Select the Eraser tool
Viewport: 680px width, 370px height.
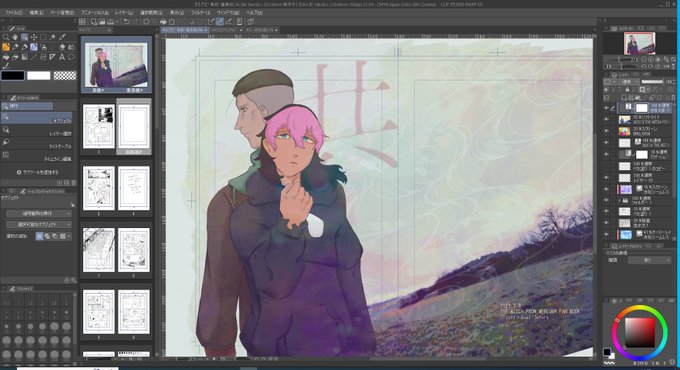(x=62, y=47)
